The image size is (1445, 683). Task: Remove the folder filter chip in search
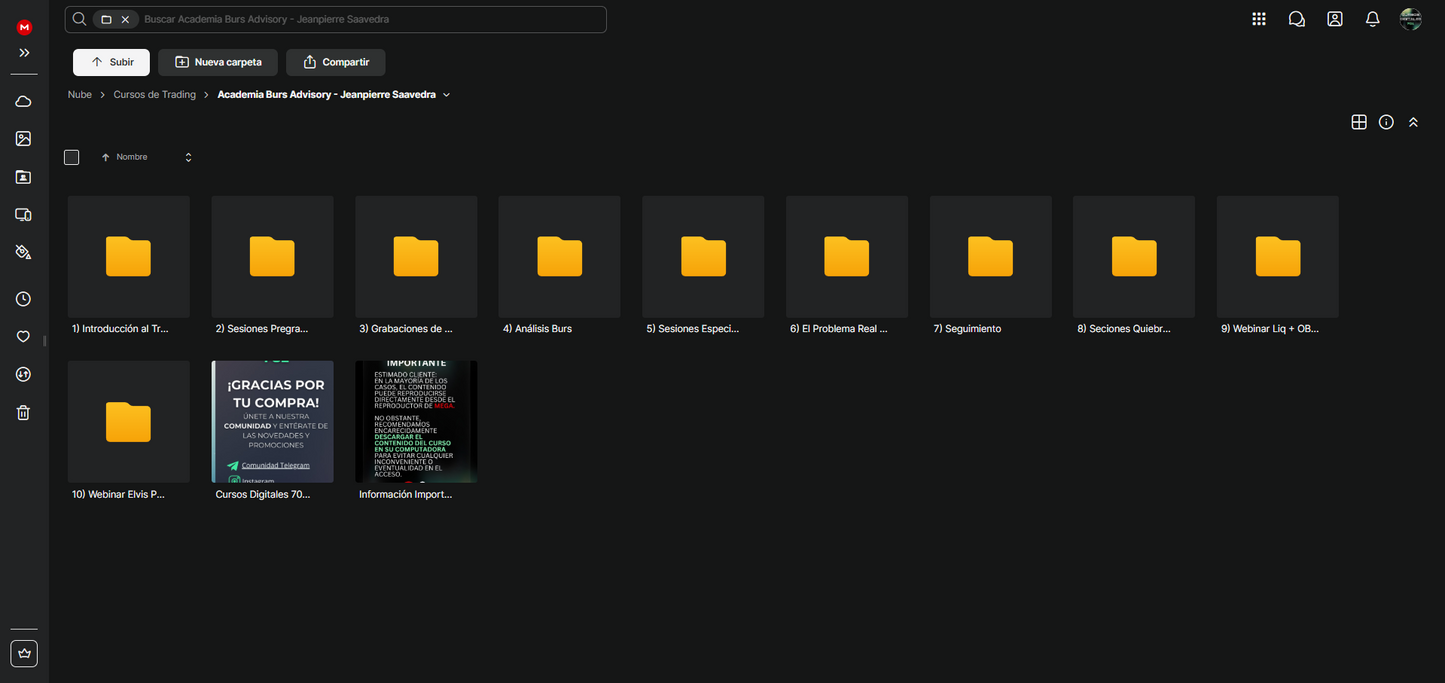coord(125,19)
